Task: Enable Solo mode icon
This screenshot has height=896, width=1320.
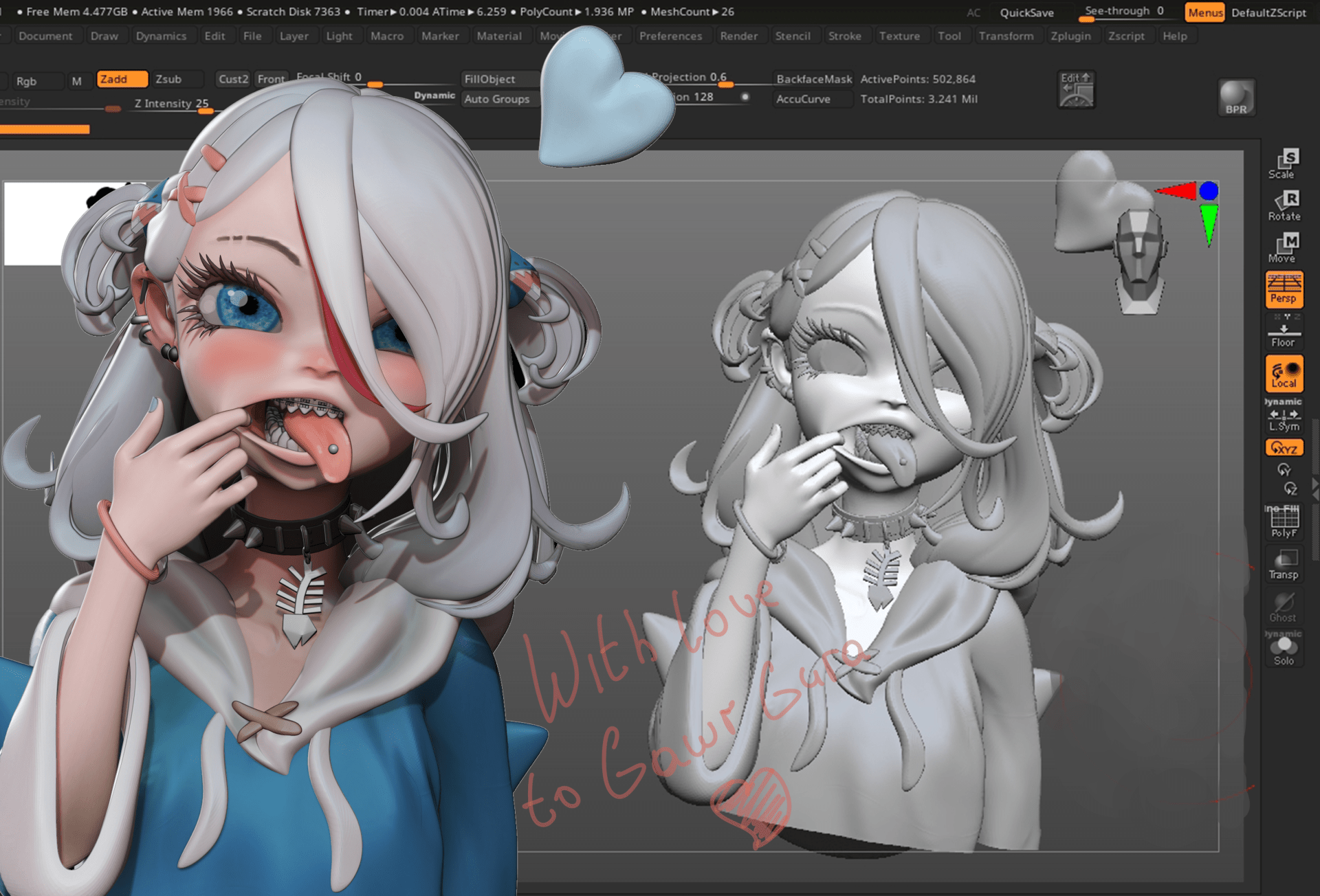Action: pyautogui.click(x=1284, y=651)
